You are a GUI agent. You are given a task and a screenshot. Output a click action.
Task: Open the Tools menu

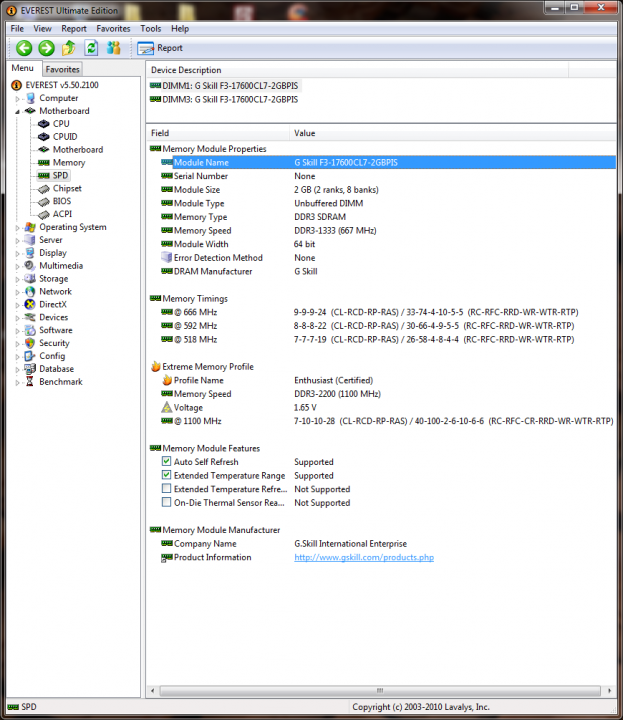pyautogui.click(x=151, y=28)
